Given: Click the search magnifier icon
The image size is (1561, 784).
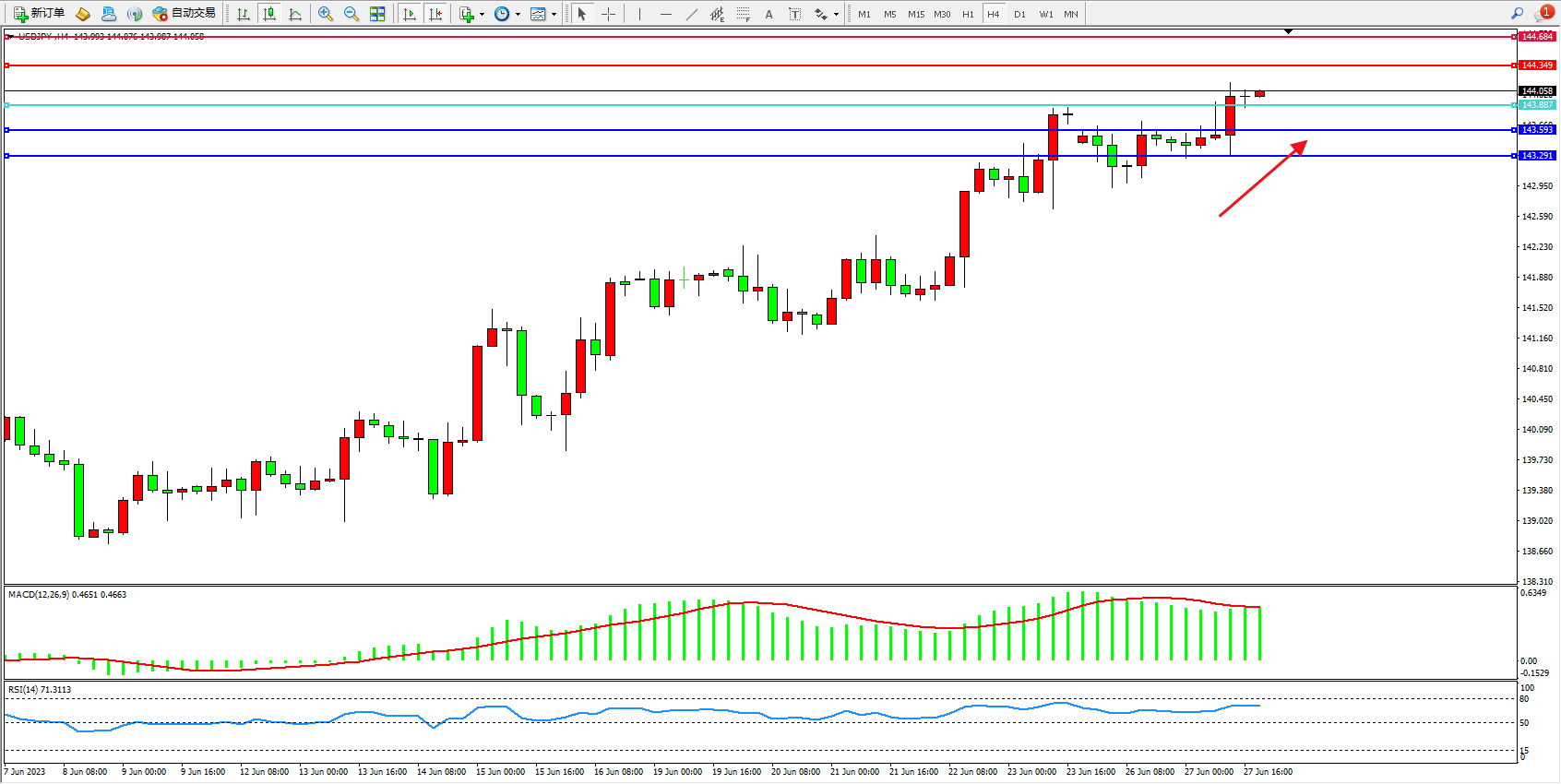Looking at the screenshot, I should [1517, 13].
